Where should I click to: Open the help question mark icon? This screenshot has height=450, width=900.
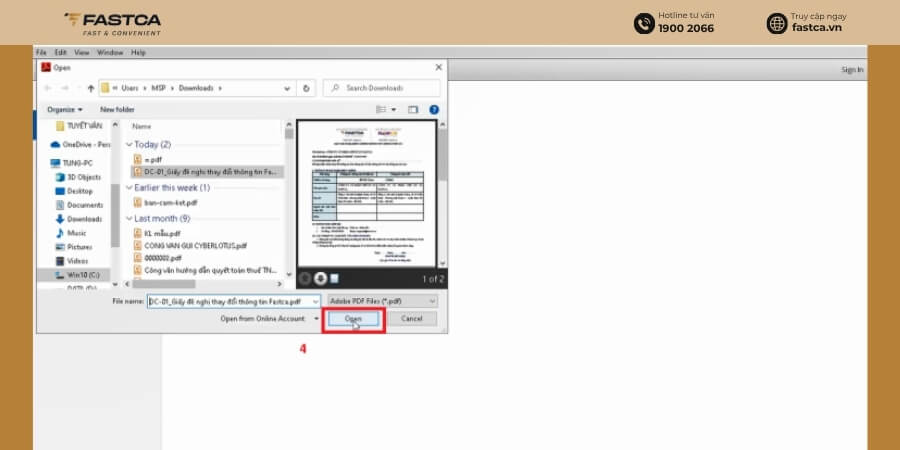point(434,110)
